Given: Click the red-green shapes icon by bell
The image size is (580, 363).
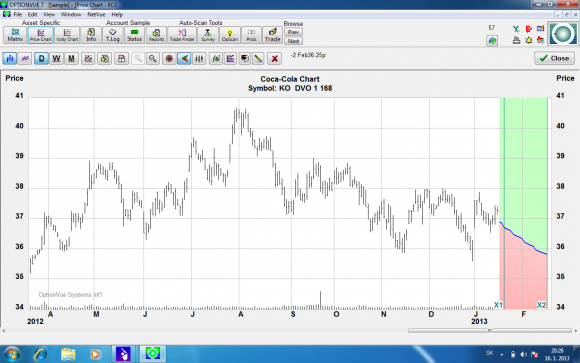Looking at the screenshot, I should click(541, 40).
